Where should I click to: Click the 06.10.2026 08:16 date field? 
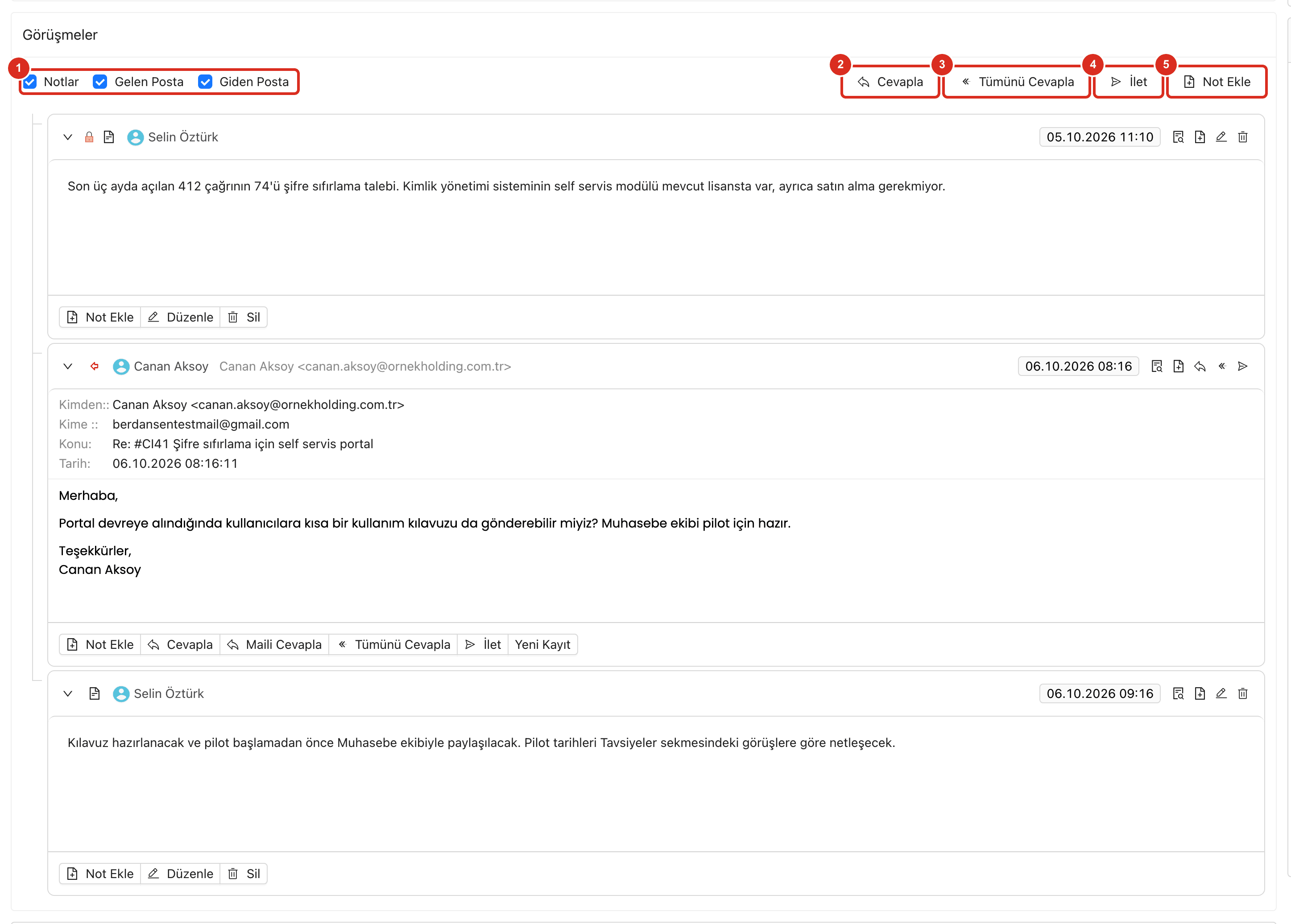tap(1078, 367)
